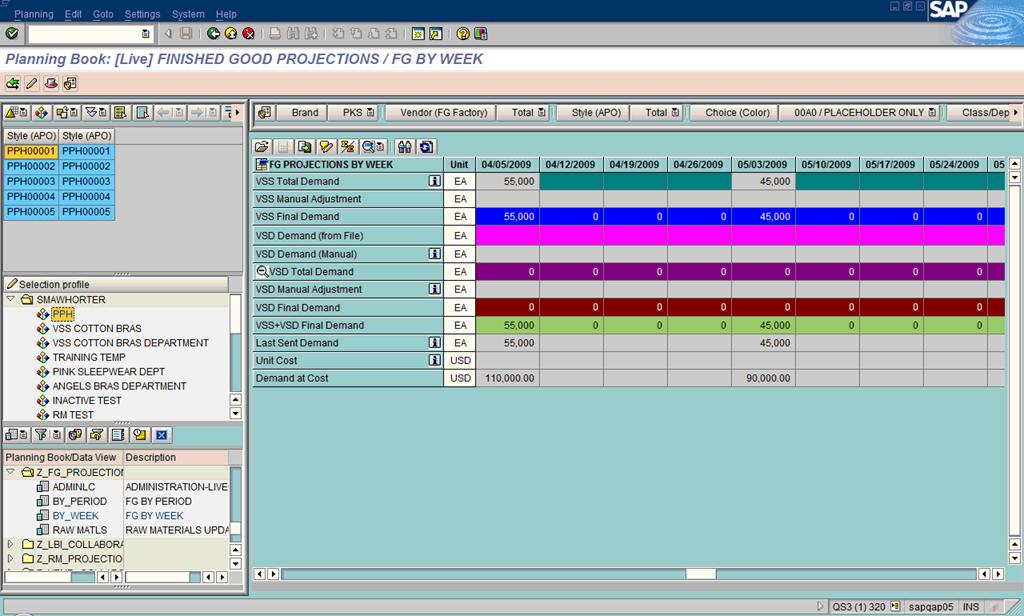Click inside the command input field
The image size is (1024, 616).
(x=84, y=34)
